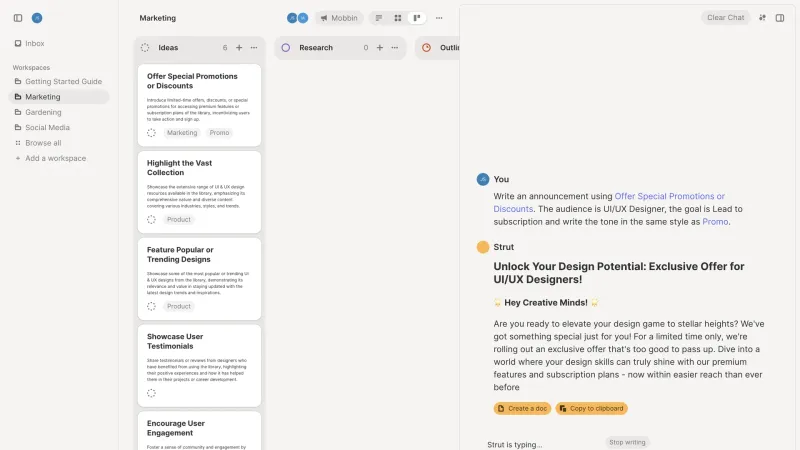
Task: Toggle the right chat panel icon
Action: [x=780, y=18]
